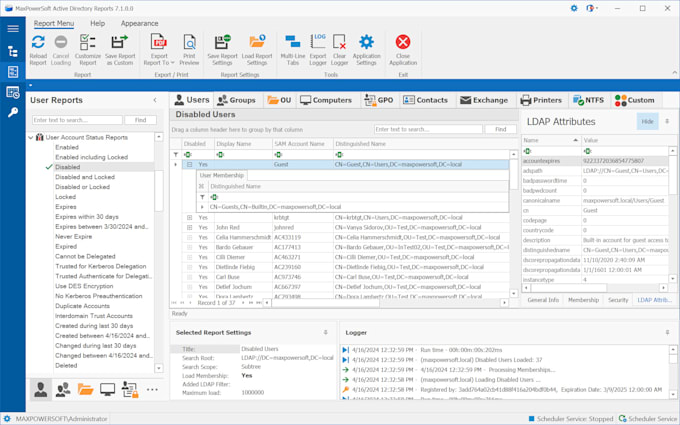Switch to the NTFS tab
Image resolution: width=680 pixels, height=425 pixels.
click(588, 100)
